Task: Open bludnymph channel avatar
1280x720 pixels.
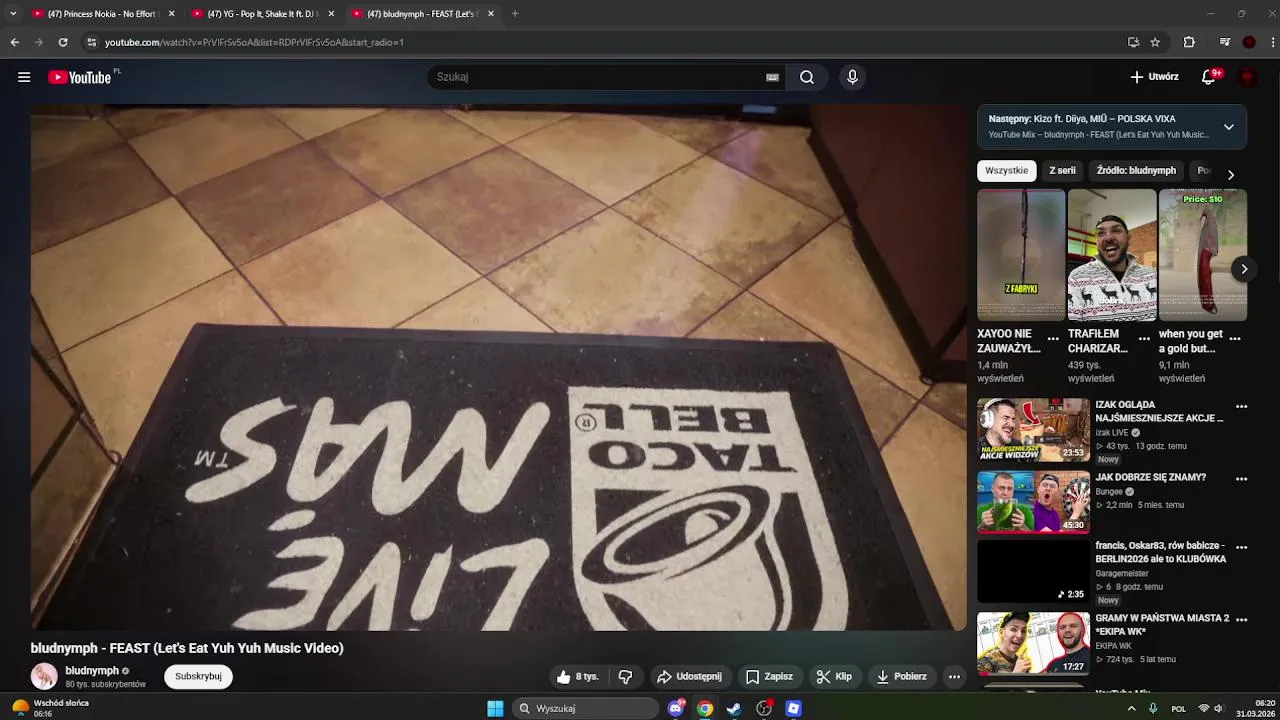Action: click(44, 677)
